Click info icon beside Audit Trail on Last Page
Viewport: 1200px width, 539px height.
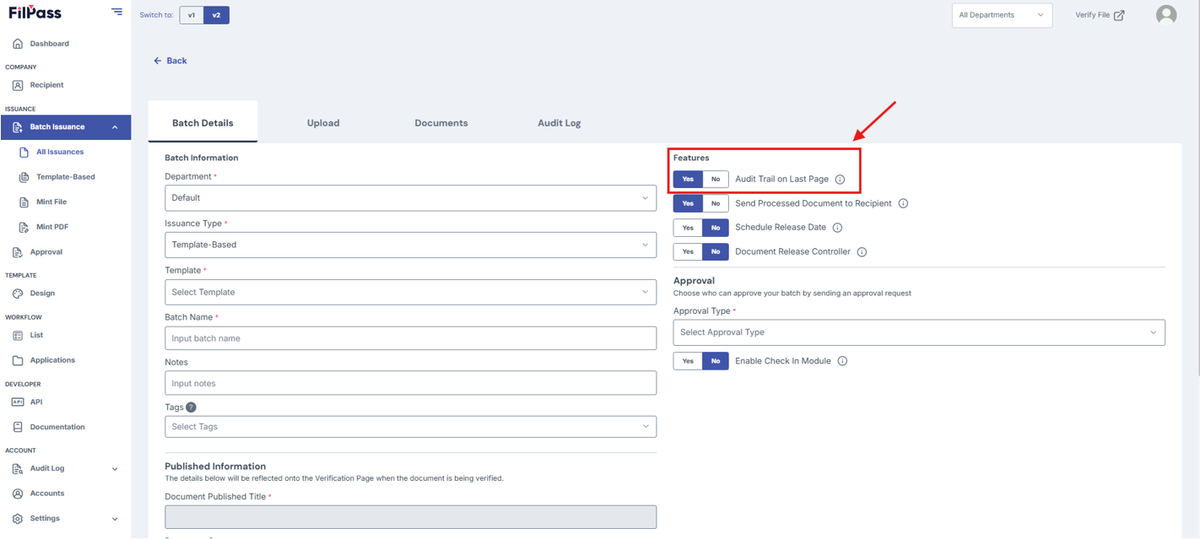(840, 179)
